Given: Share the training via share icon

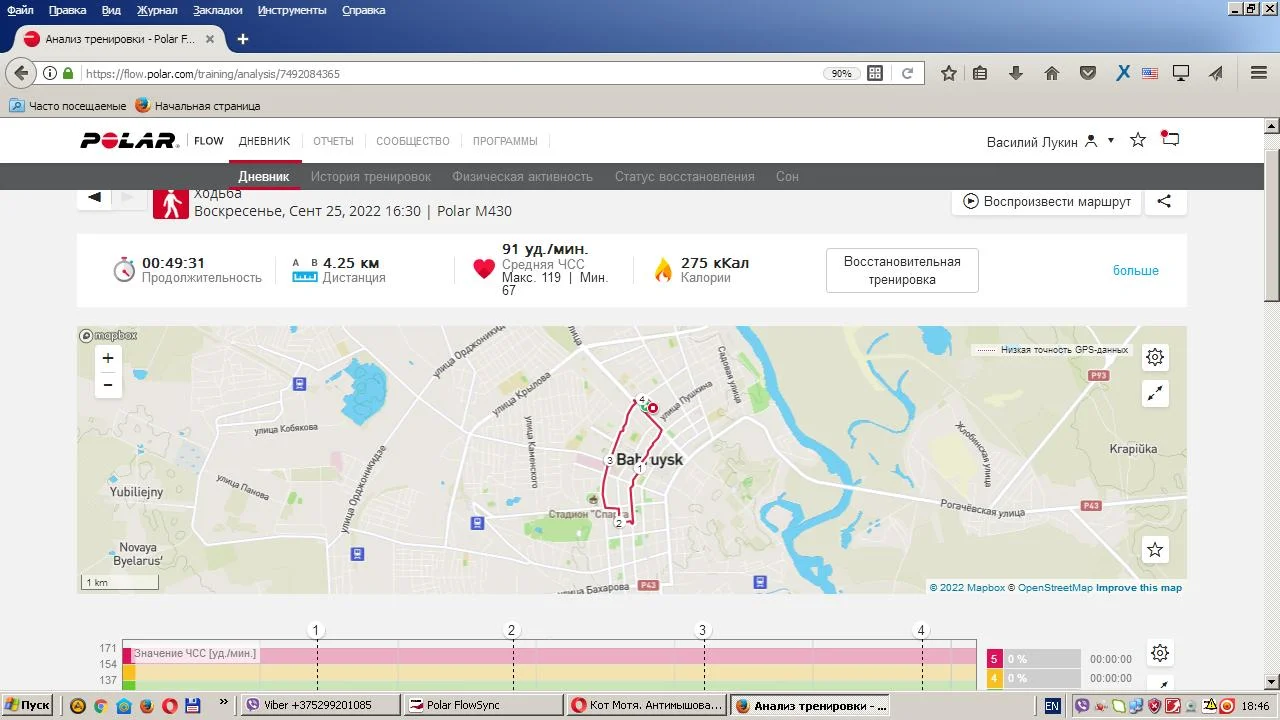Looking at the screenshot, I should click(x=1164, y=201).
